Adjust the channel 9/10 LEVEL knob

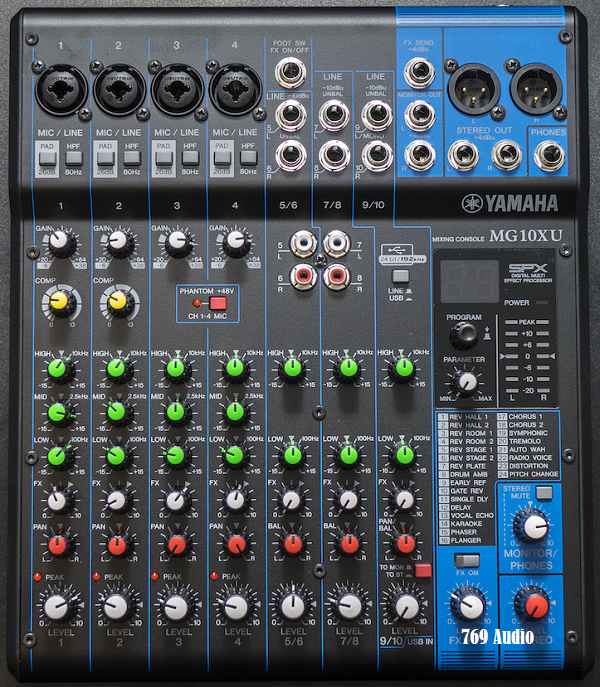point(407,606)
